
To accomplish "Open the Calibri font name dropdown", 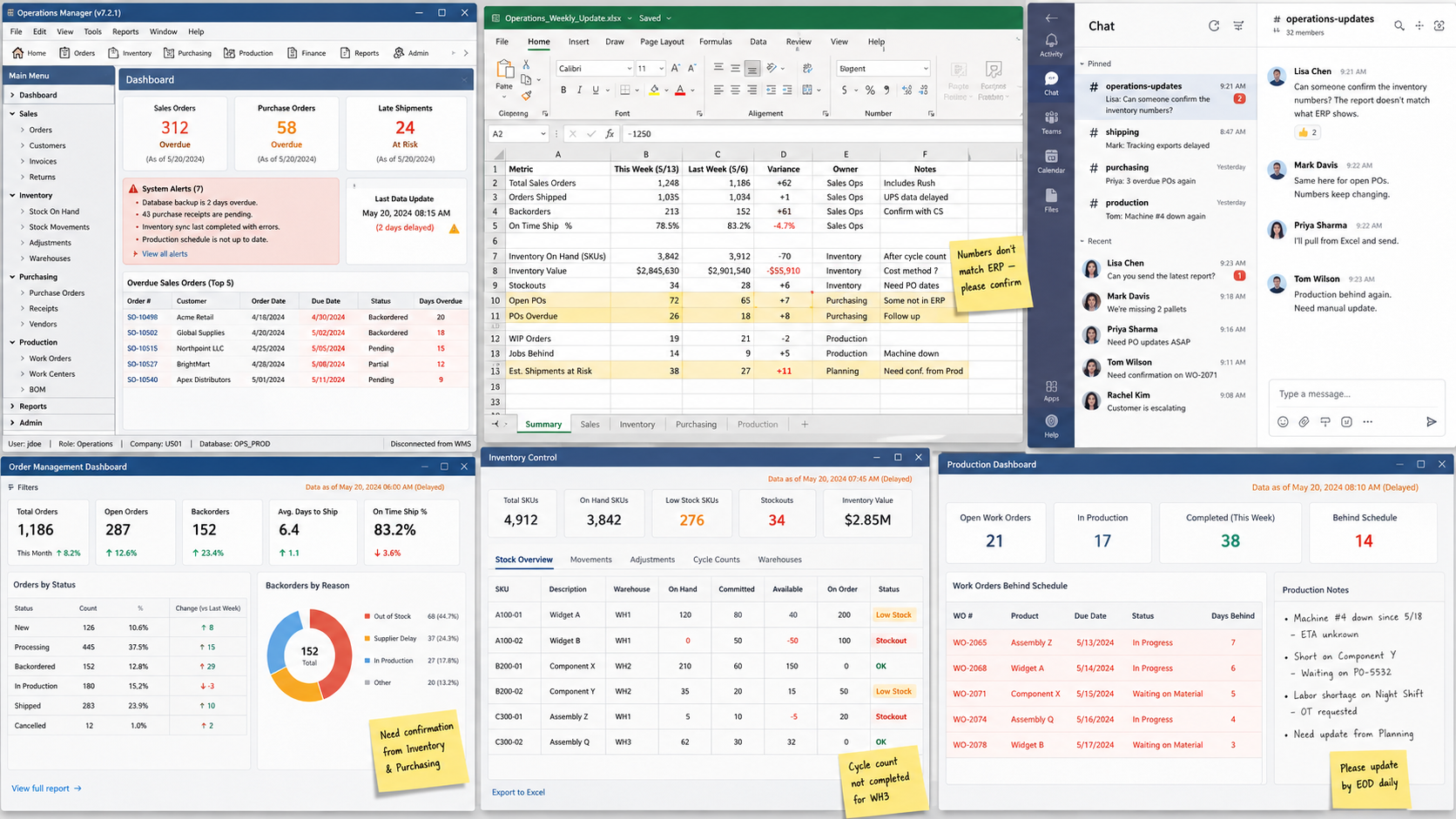I will tap(629, 68).
